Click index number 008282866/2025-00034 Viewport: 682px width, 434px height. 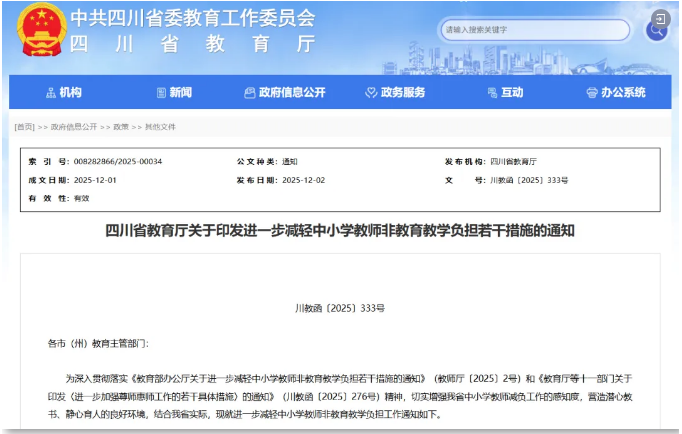click(118, 161)
